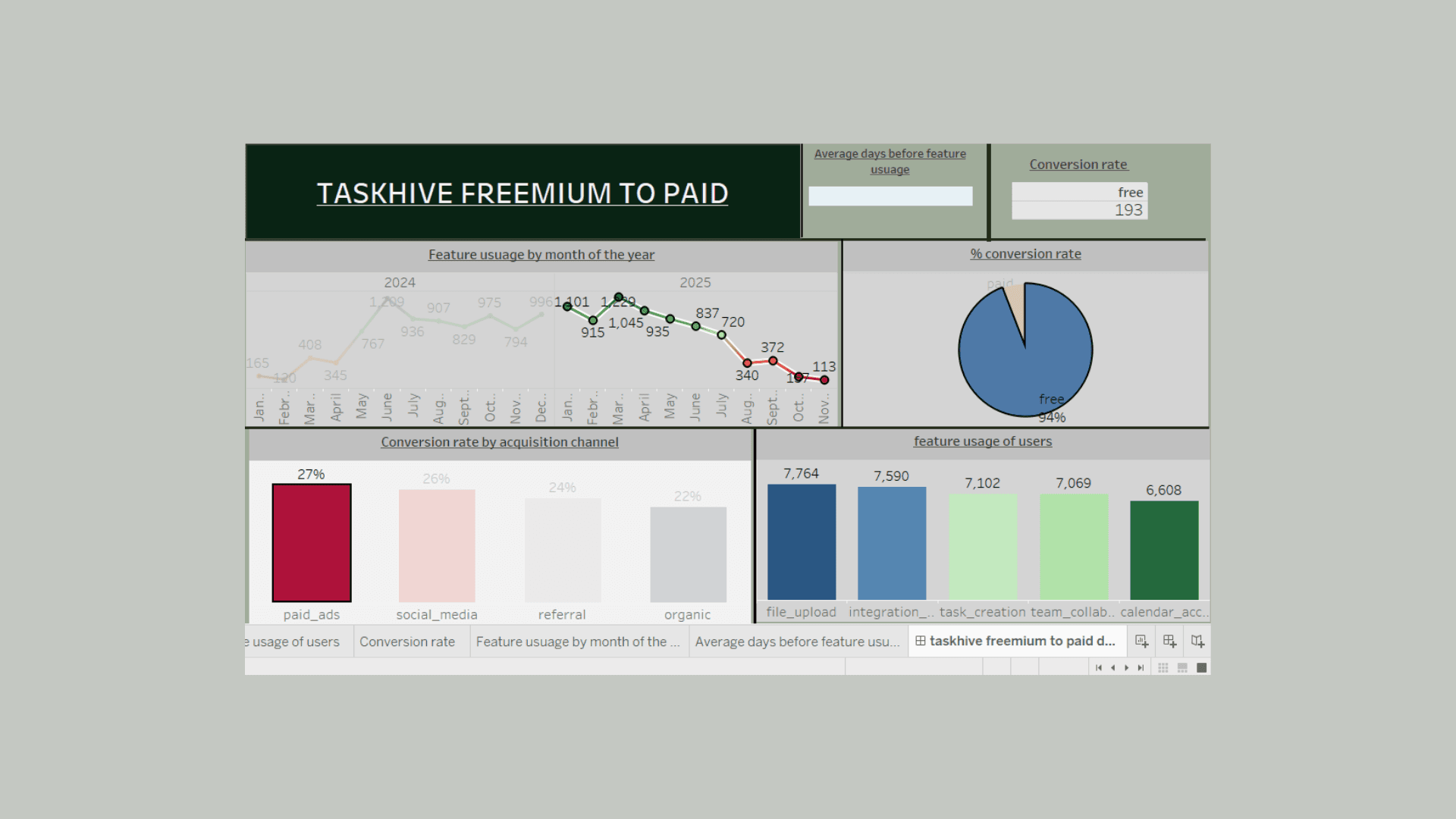Click the TASKHIVE FREEMIUM TO PAID title
This screenshot has width=1456, height=819.
point(522,193)
